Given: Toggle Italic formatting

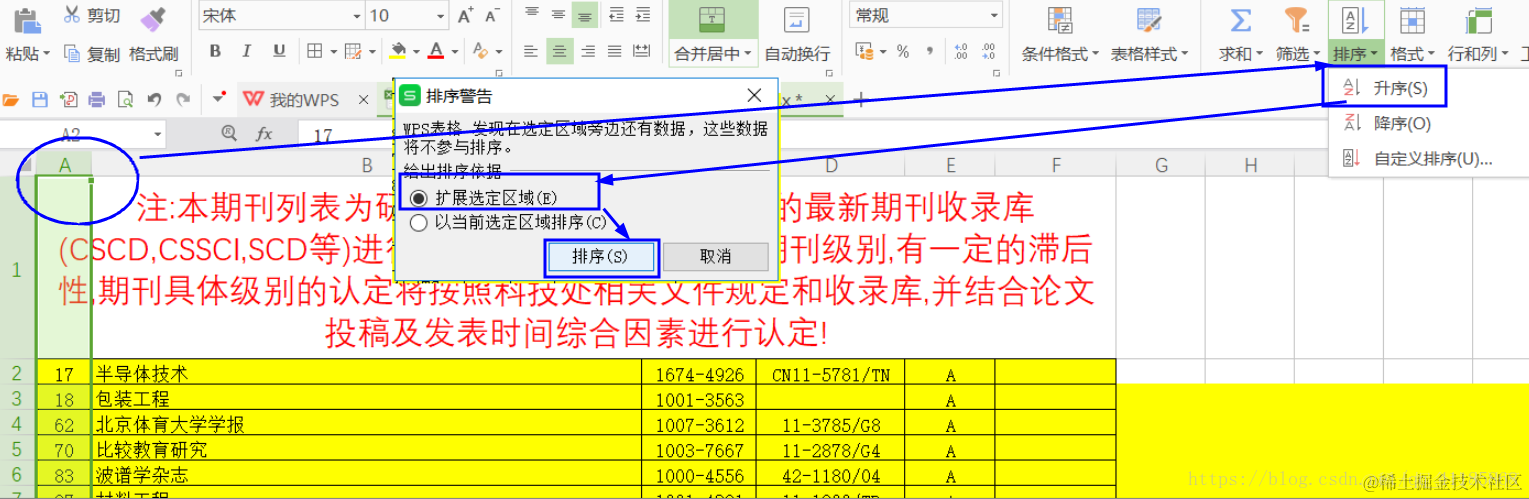Looking at the screenshot, I should click(x=247, y=51).
